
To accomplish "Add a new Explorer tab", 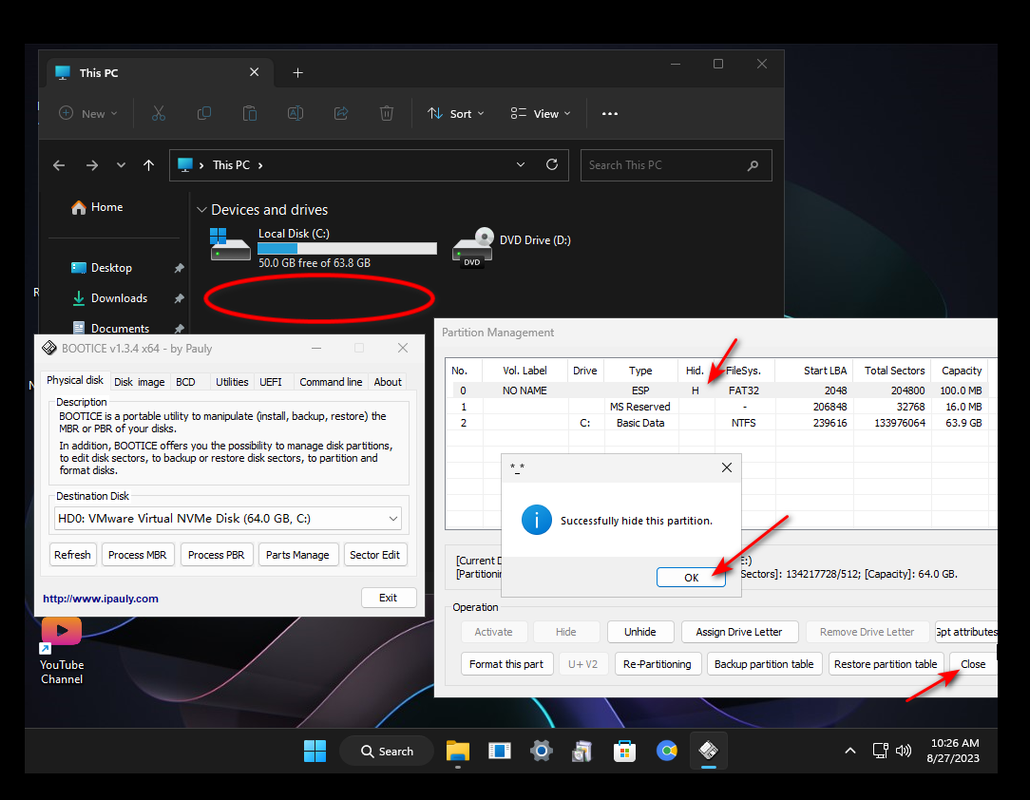I will click(x=298, y=73).
